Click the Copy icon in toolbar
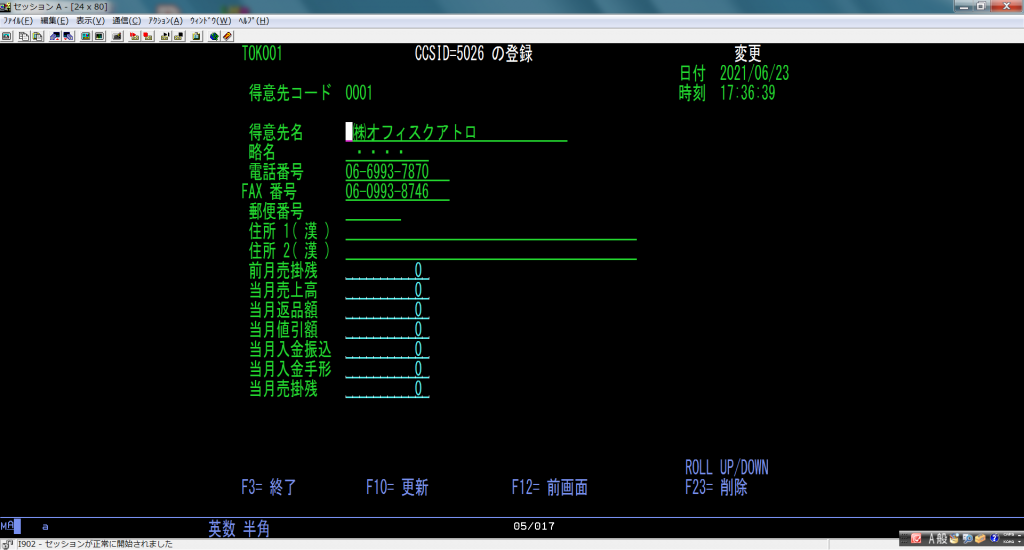The height and width of the screenshot is (550, 1024). (x=23, y=35)
